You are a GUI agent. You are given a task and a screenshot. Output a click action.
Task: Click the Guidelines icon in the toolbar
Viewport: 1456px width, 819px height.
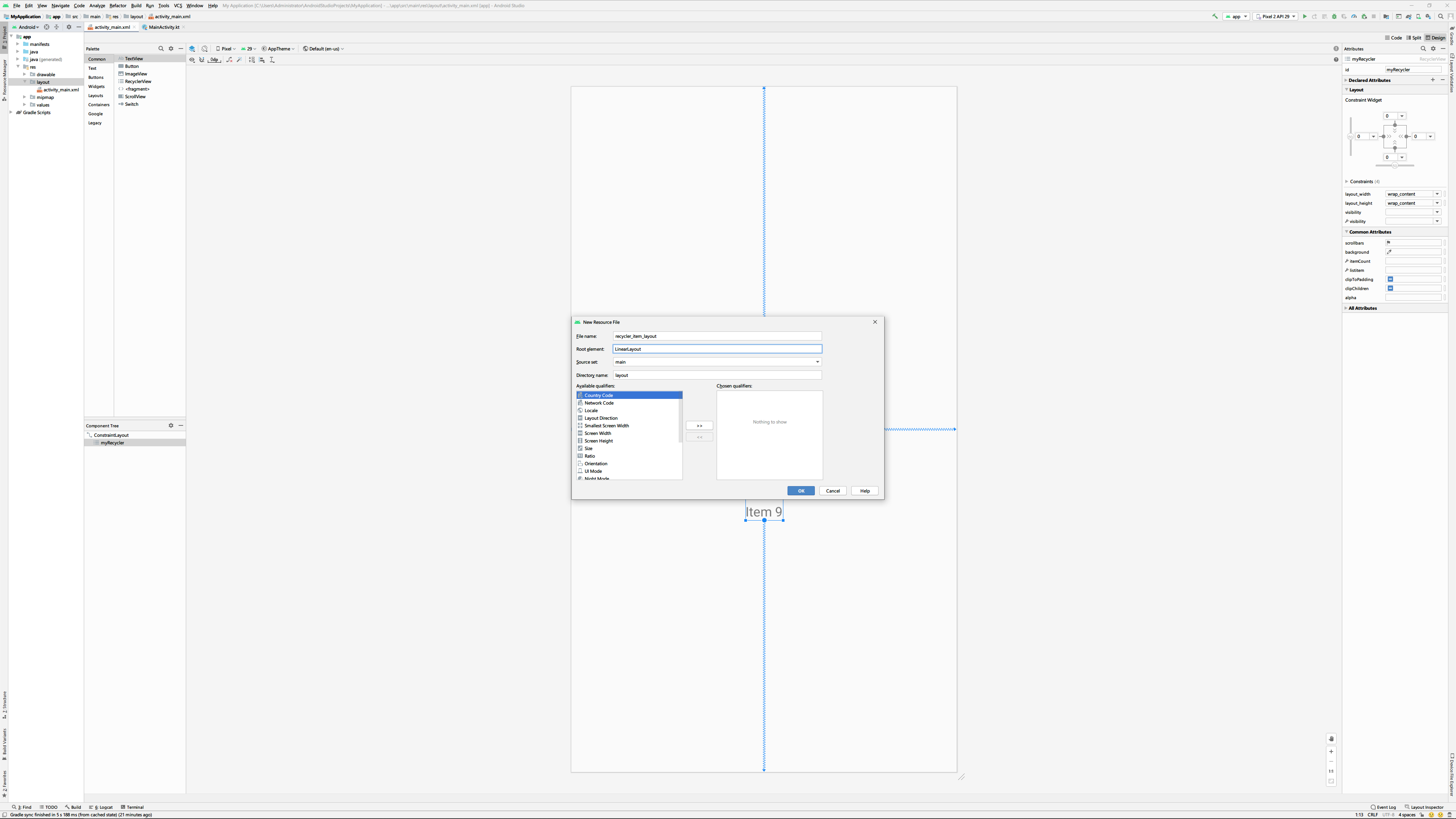click(272, 60)
